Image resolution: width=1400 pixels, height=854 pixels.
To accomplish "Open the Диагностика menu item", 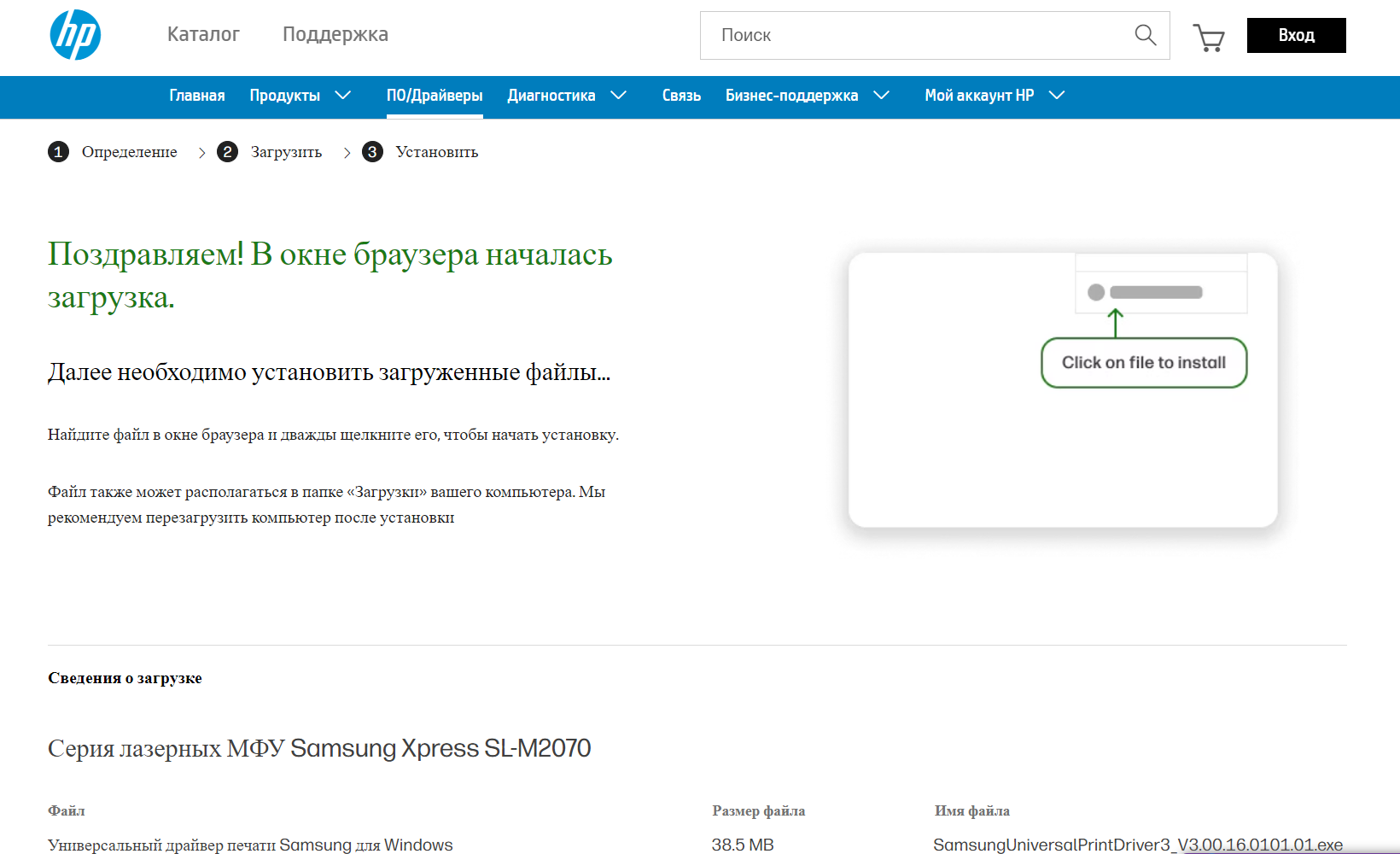I will [x=551, y=96].
